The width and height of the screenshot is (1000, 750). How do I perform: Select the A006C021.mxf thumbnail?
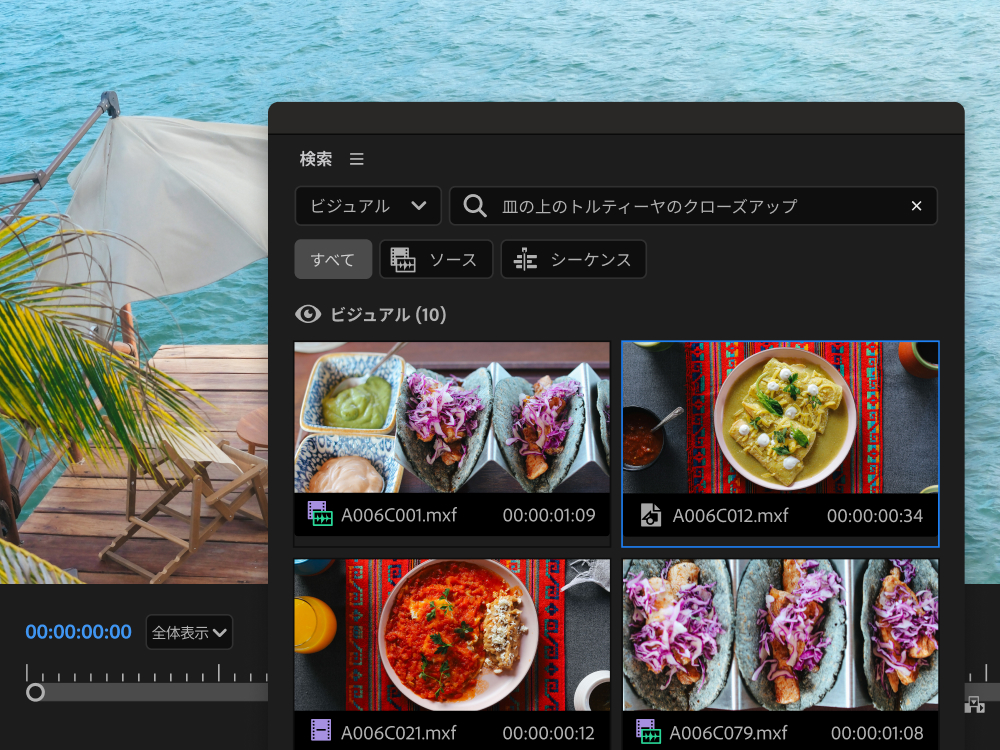[452, 635]
